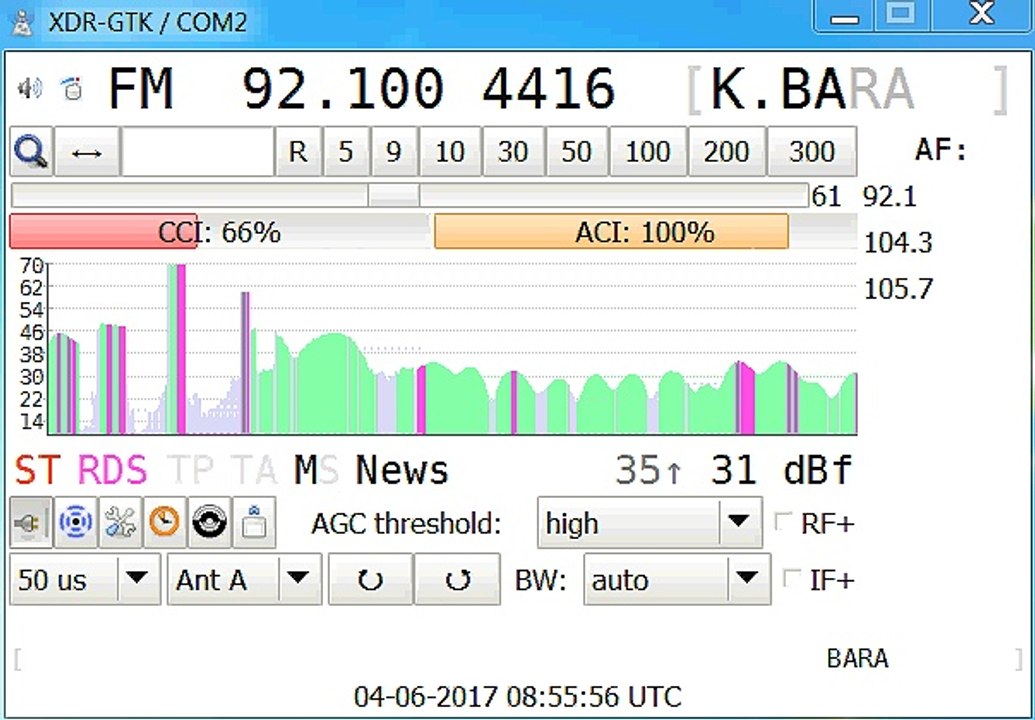This screenshot has width=1035, height=720.
Task: Click the XDR-GTK title bar app icon
Action: pos(23,22)
